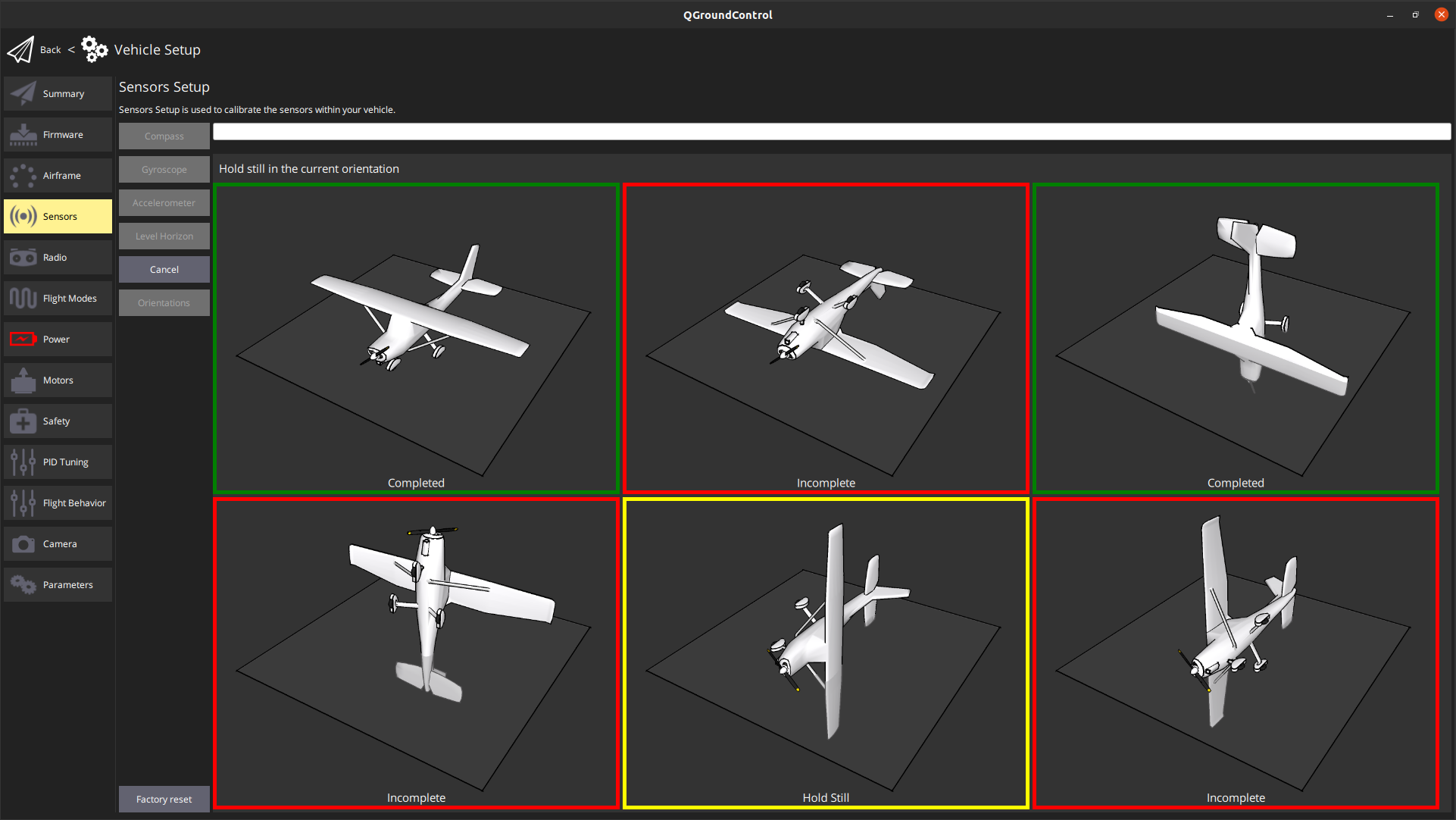
Task: Click the Gyroscope calibration button
Action: point(164,169)
